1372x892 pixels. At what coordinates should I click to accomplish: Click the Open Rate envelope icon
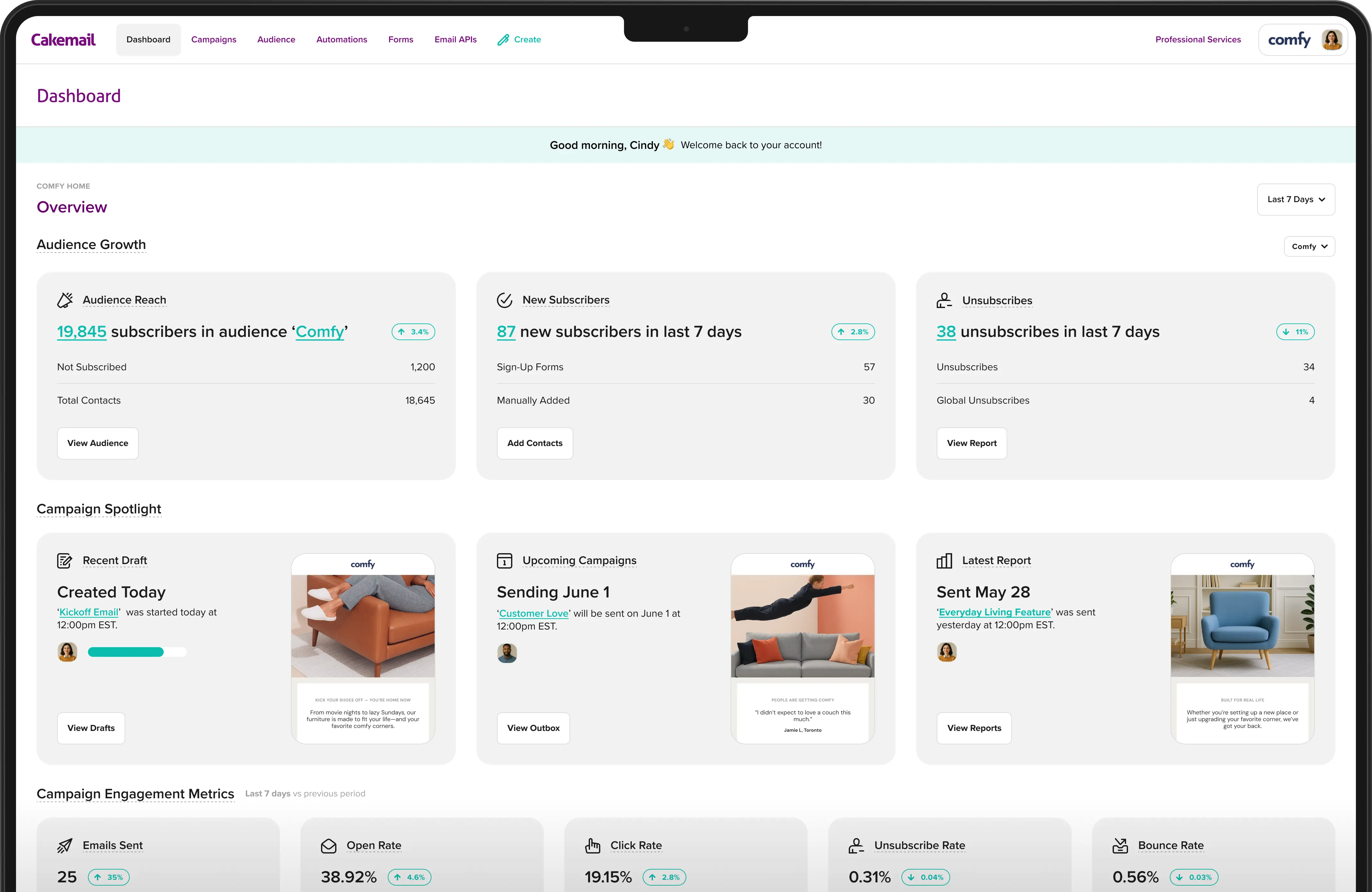[x=329, y=845]
